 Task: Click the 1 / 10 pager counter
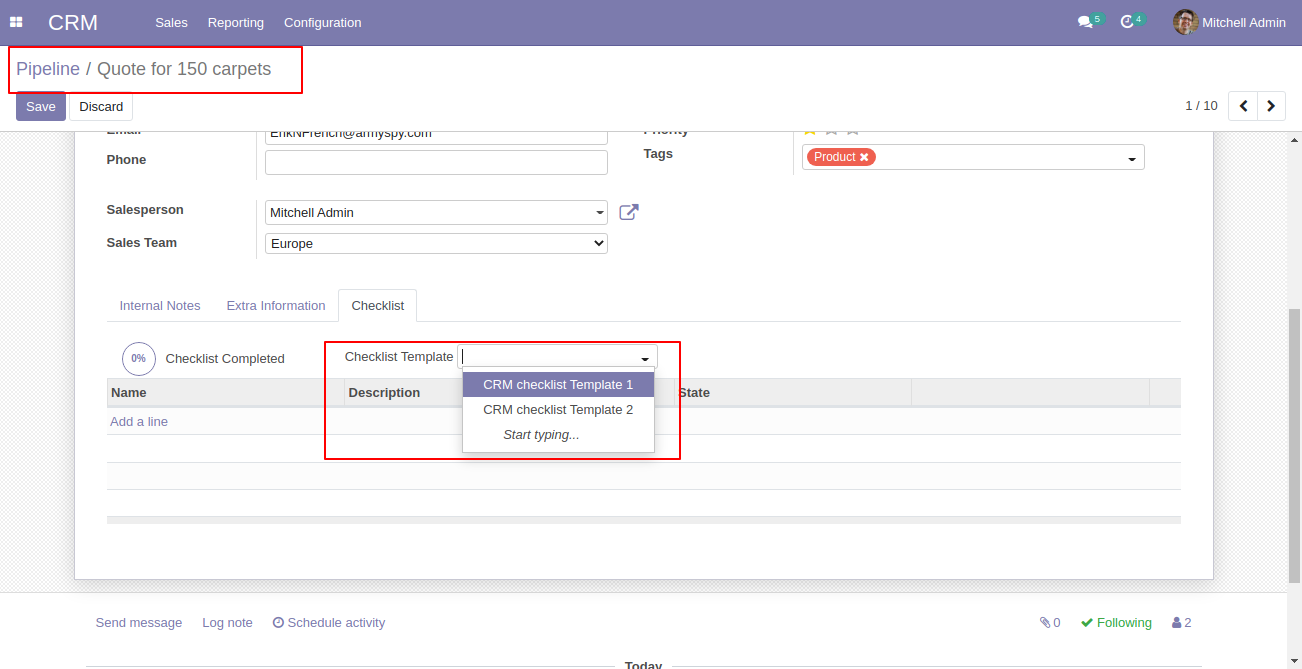click(1201, 105)
